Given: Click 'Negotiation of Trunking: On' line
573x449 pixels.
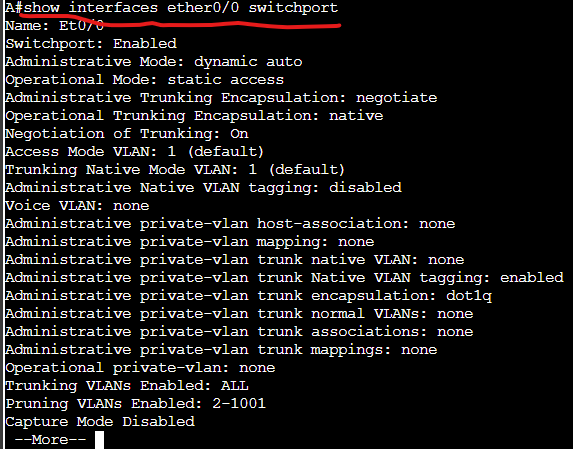Looking at the screenshot, I should [x=127, y=134].
